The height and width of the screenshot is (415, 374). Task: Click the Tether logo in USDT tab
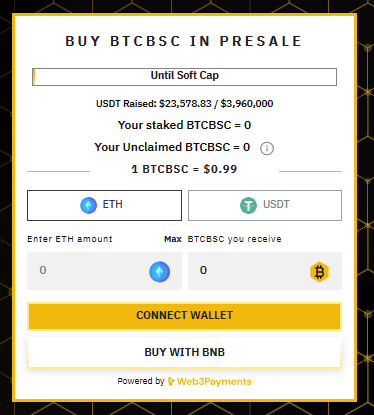(x=249, y=205)
